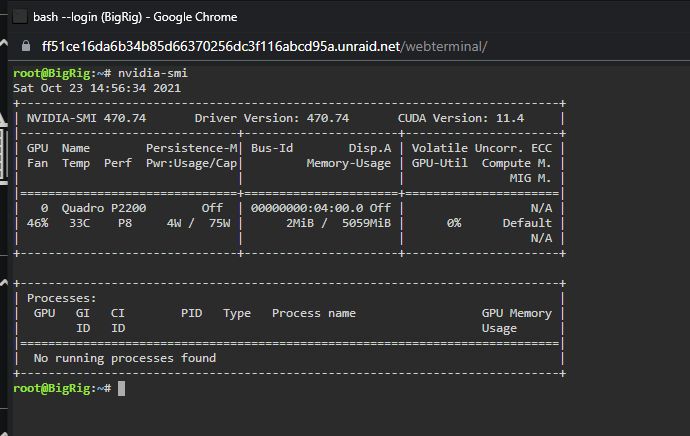
Task: Click the Driver Version 470.74 text
Action: 272,118
